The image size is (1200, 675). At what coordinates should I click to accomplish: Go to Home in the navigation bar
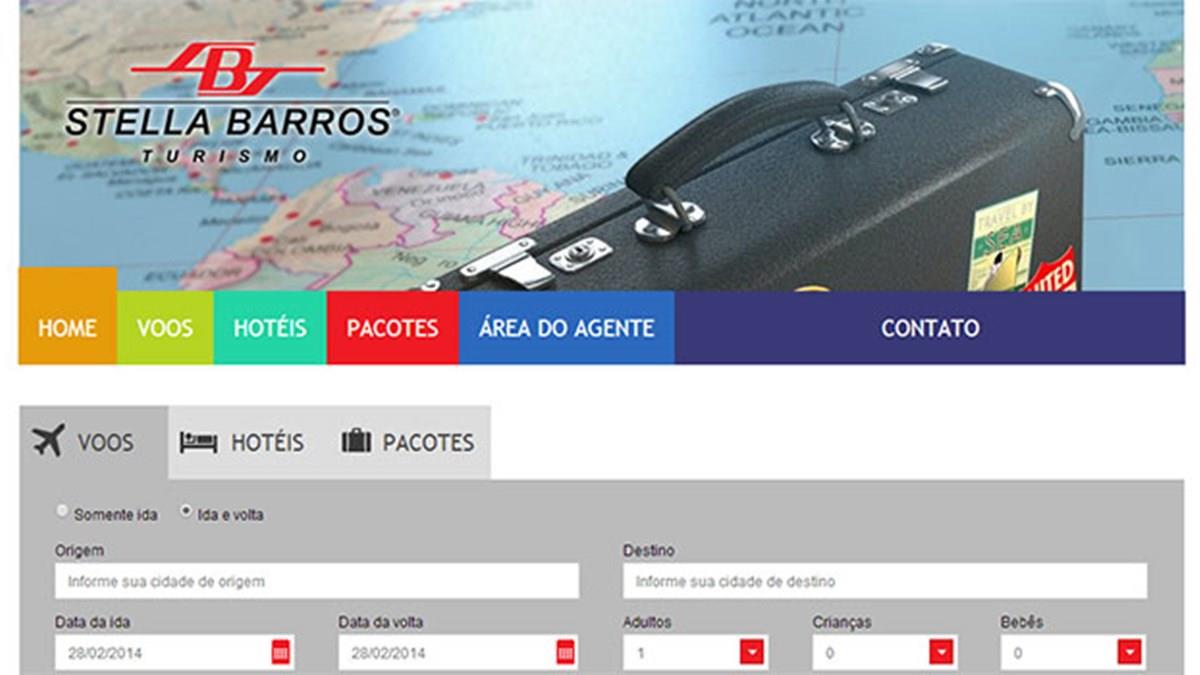coord(67,328)
